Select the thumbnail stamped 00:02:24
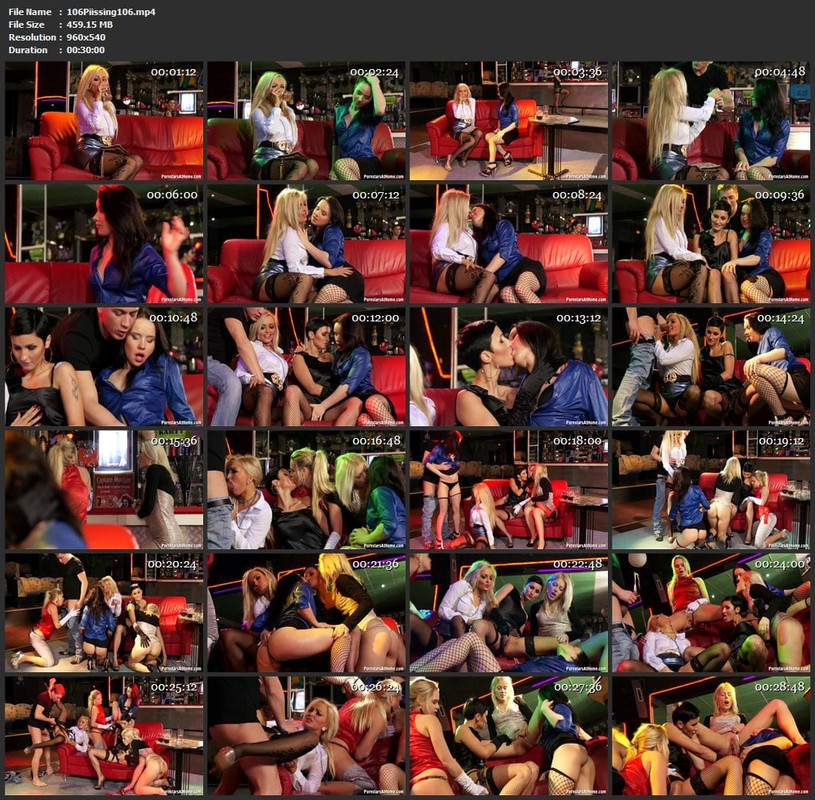Image resolution: width=815 pixels, height=800 pixels. click(306, 121)
